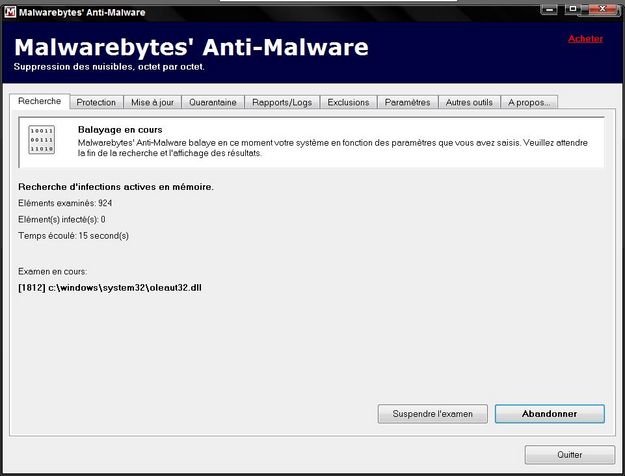Click the text Recherche d'infections actives en mémoire
The height and width of the screenshot is (476, 625).
(x=116, y=187)
